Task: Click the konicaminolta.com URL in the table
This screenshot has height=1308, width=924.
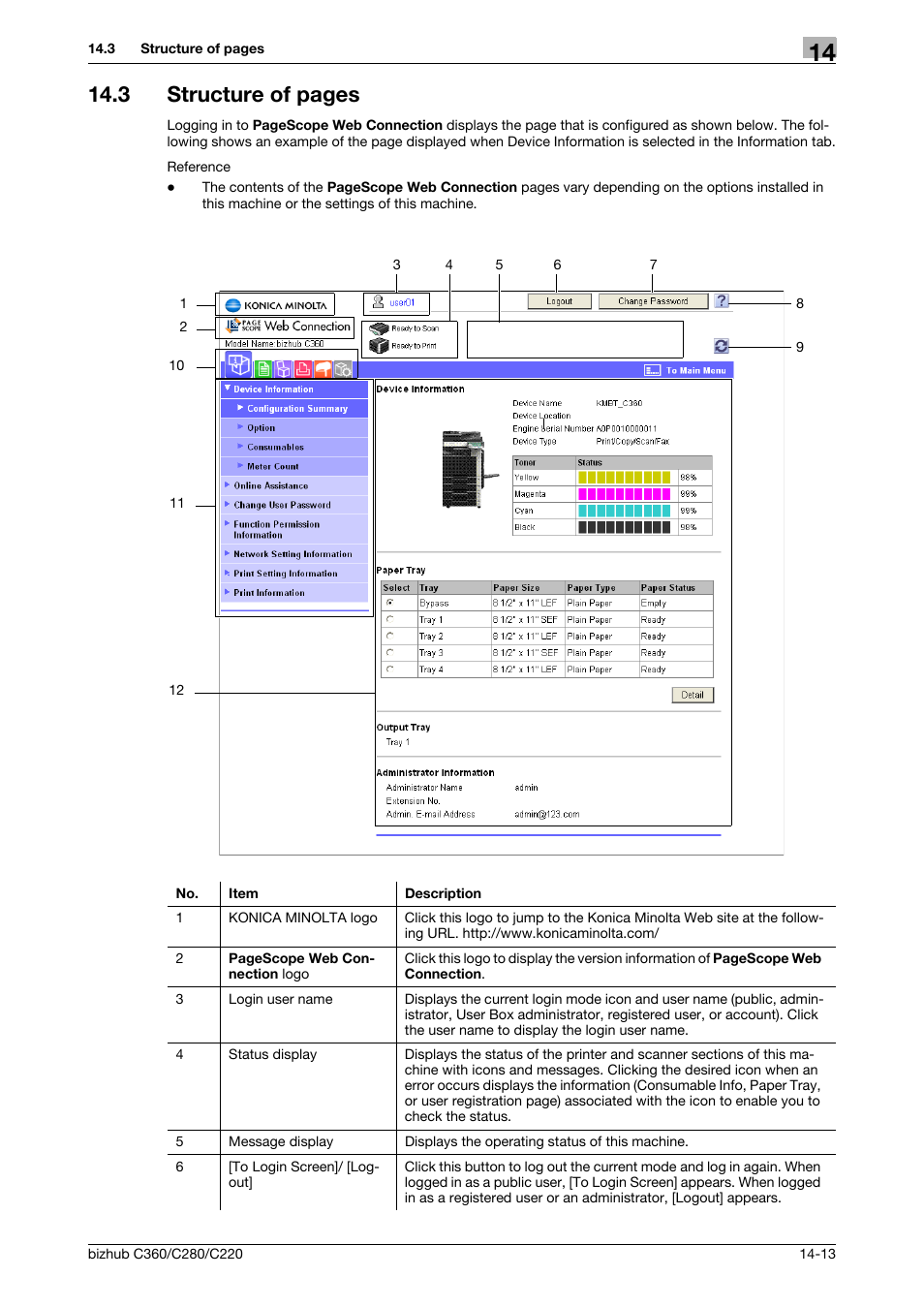Action: 561,933
